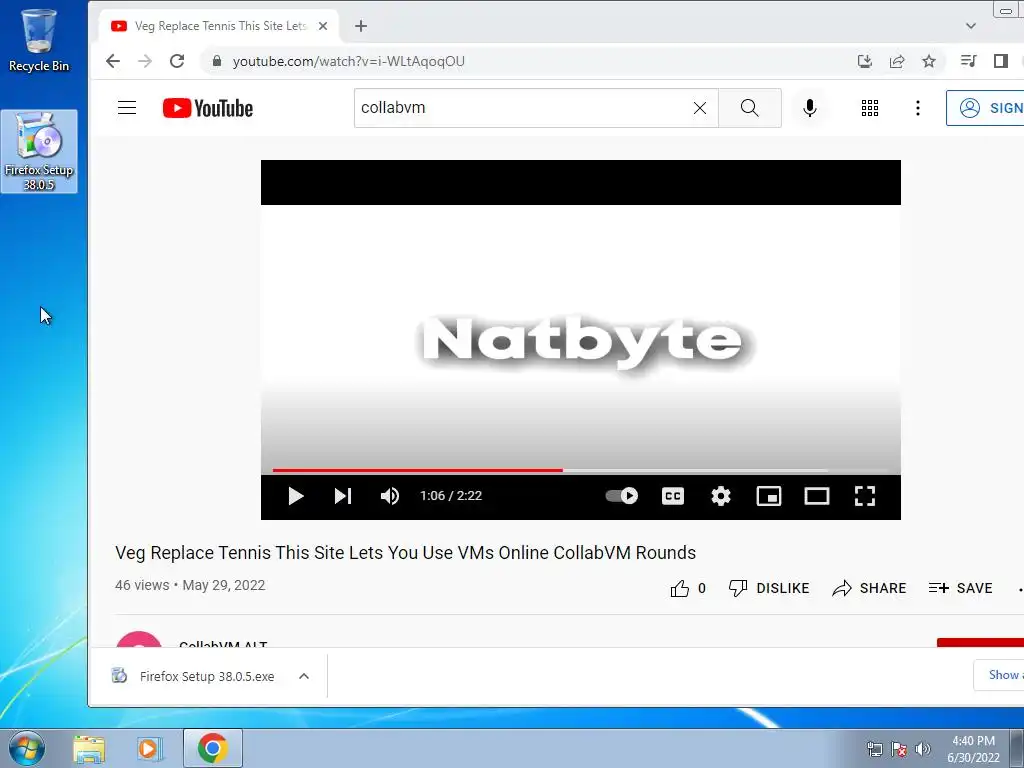Open YouTube guide hamburger menu
1024x768 pixels.
pyautogui.click(x=127, y=108)
